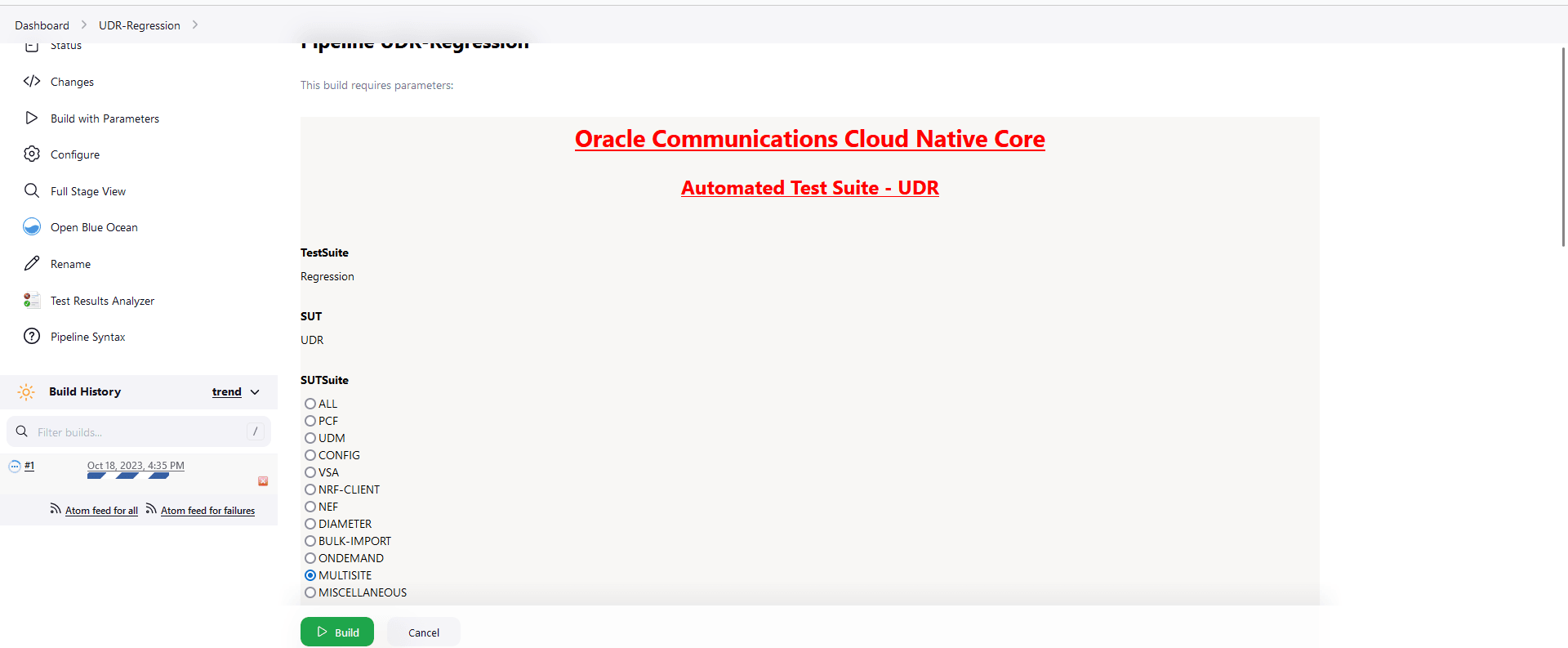Click the Changes code icon
Viewport: 1568px width, 648px height.
point(32,81)
